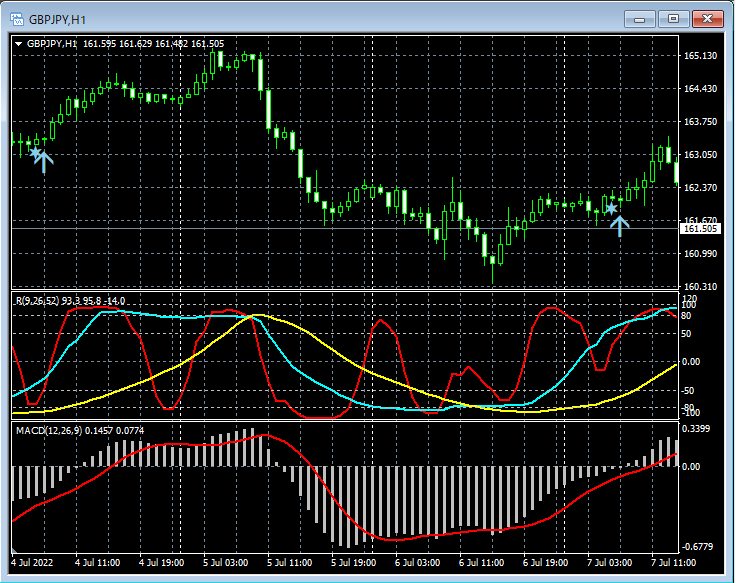Select the star marker near 7 Jul 03:00
Viewport: 736px width, 583px height.
point(610,208)
